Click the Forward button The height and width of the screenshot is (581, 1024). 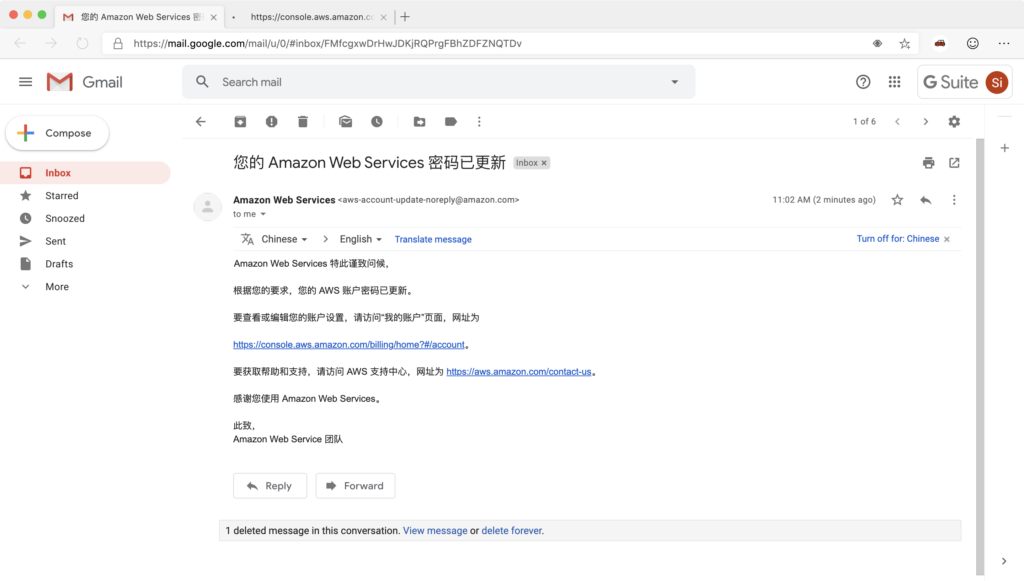click(x=355, y=486)
